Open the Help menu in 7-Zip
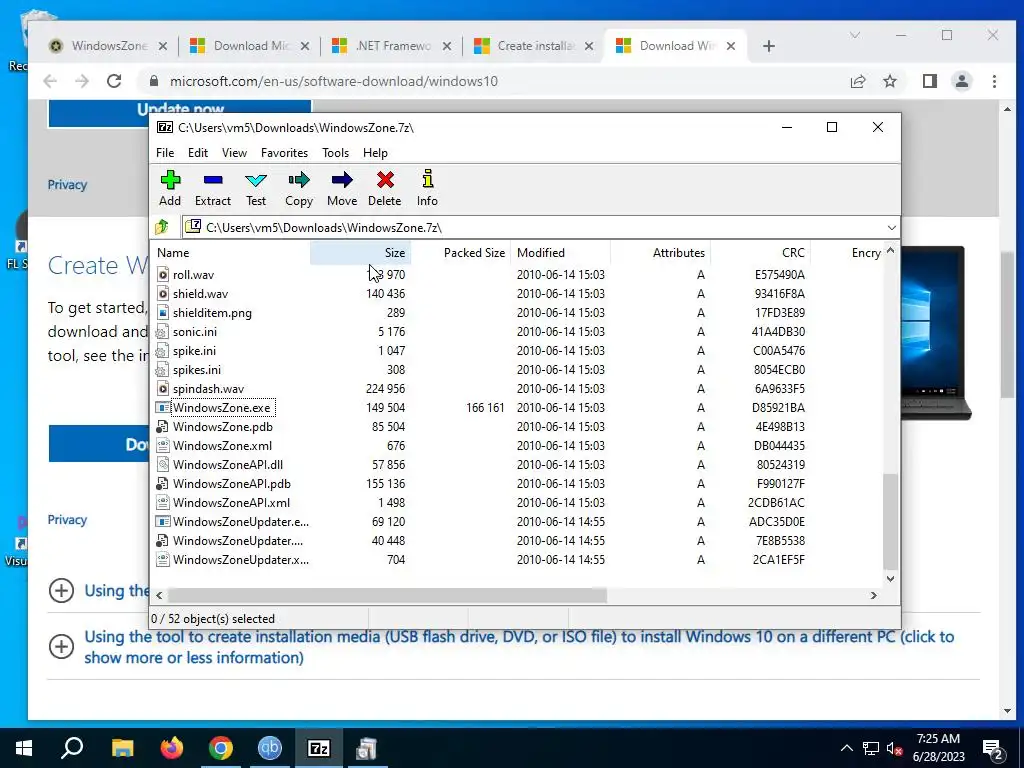The height and width of the screenshot is (768, 1024). pyautogui.click(x=375, y=153)
